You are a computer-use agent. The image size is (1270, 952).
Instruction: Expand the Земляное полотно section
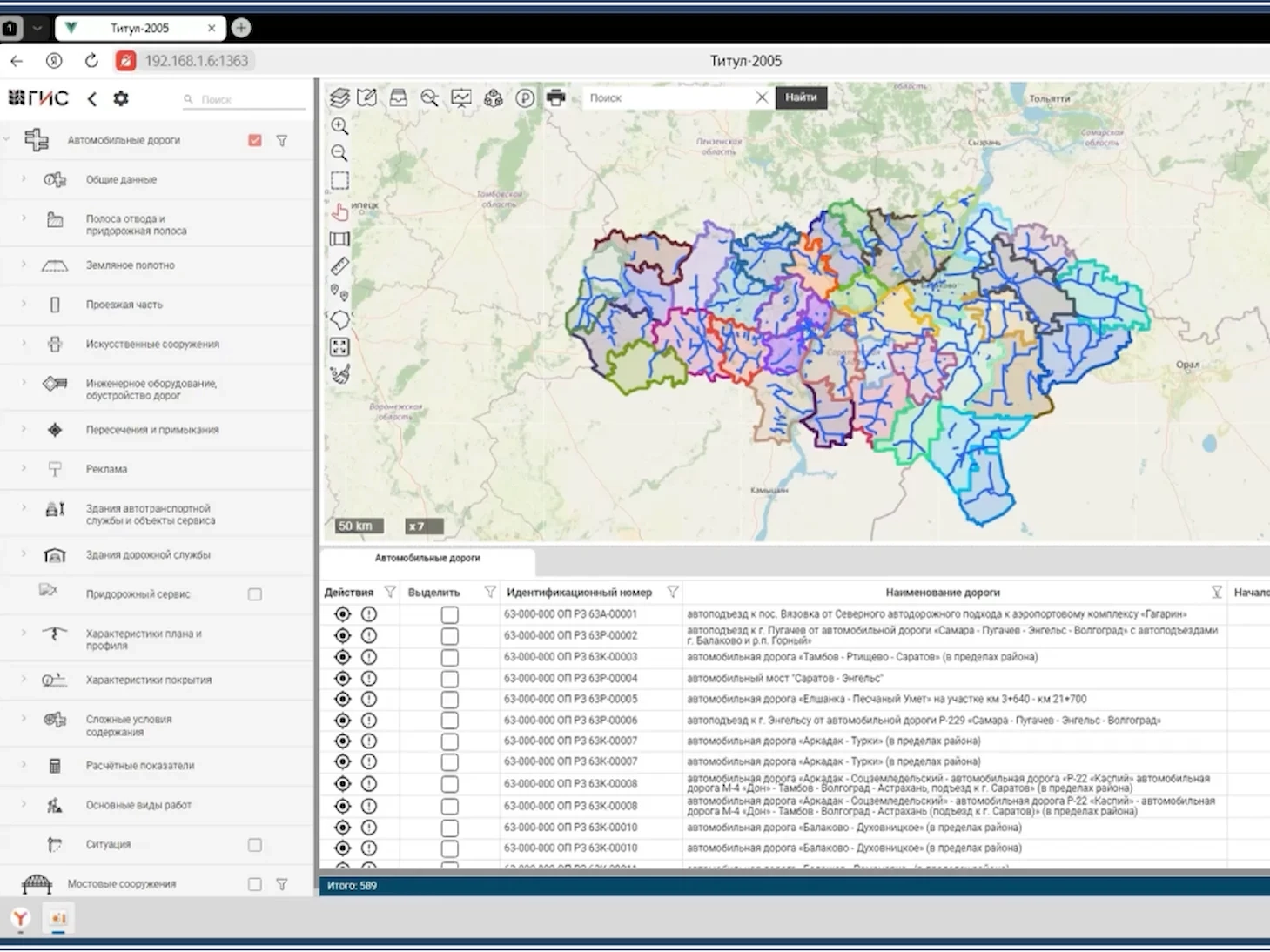(x=24, y=265)
